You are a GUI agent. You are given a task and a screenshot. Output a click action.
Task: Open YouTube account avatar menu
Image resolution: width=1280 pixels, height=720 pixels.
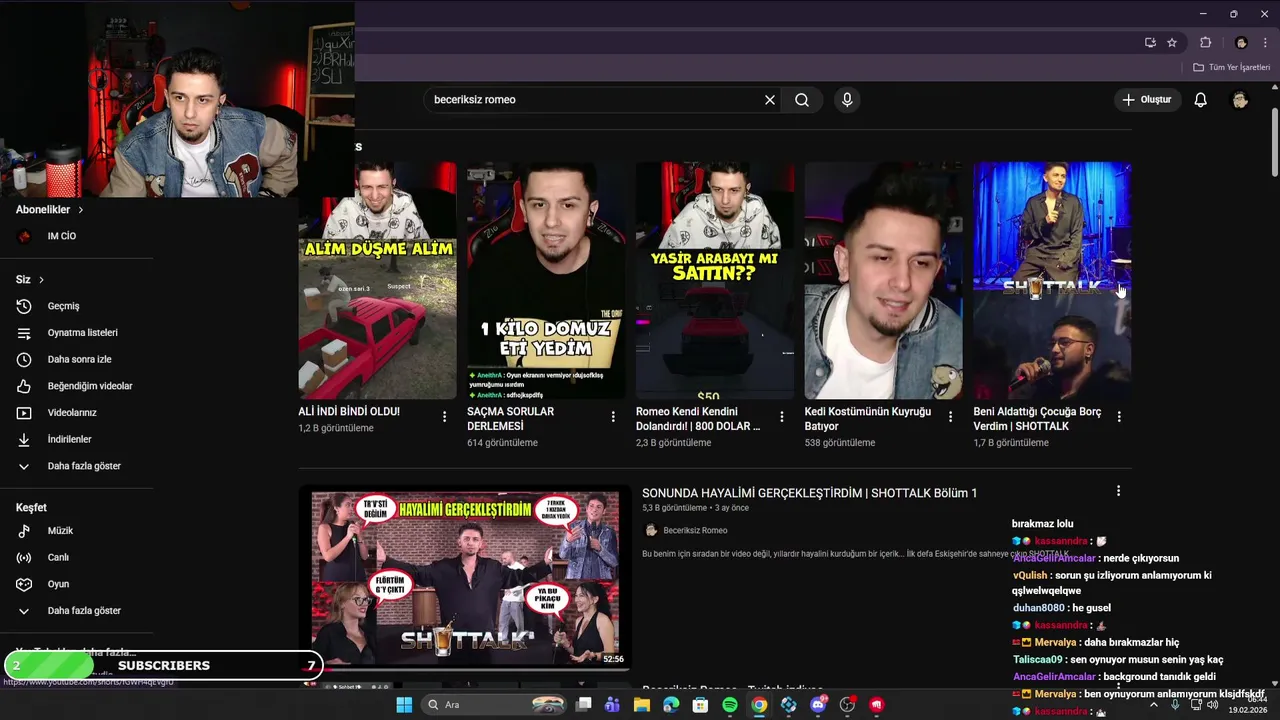coord(1240,100)
